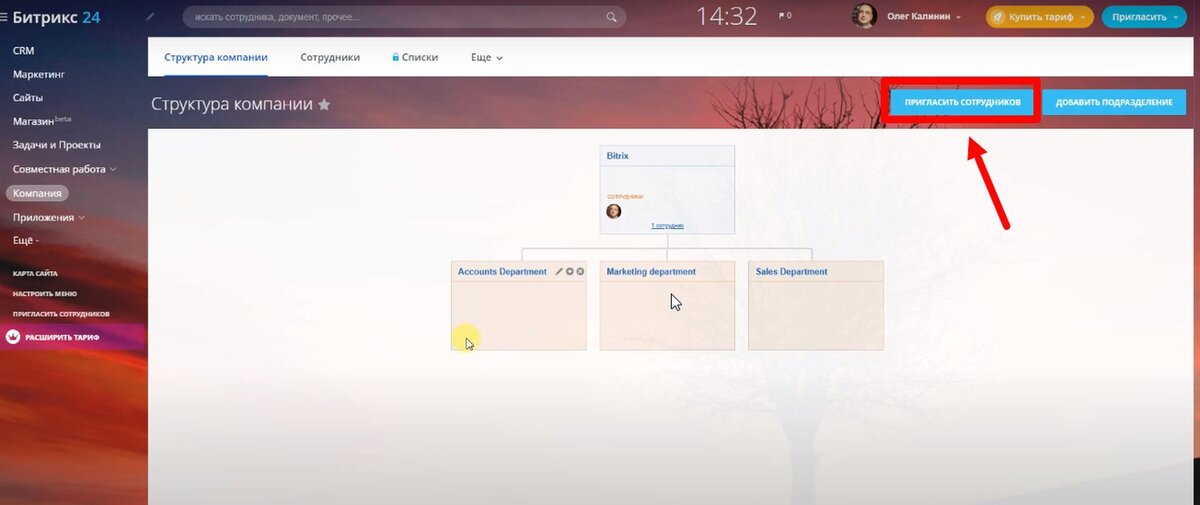1200x505 pixels.
Task: Open Магазин beta in the sidebar
Action: [42, 121]
